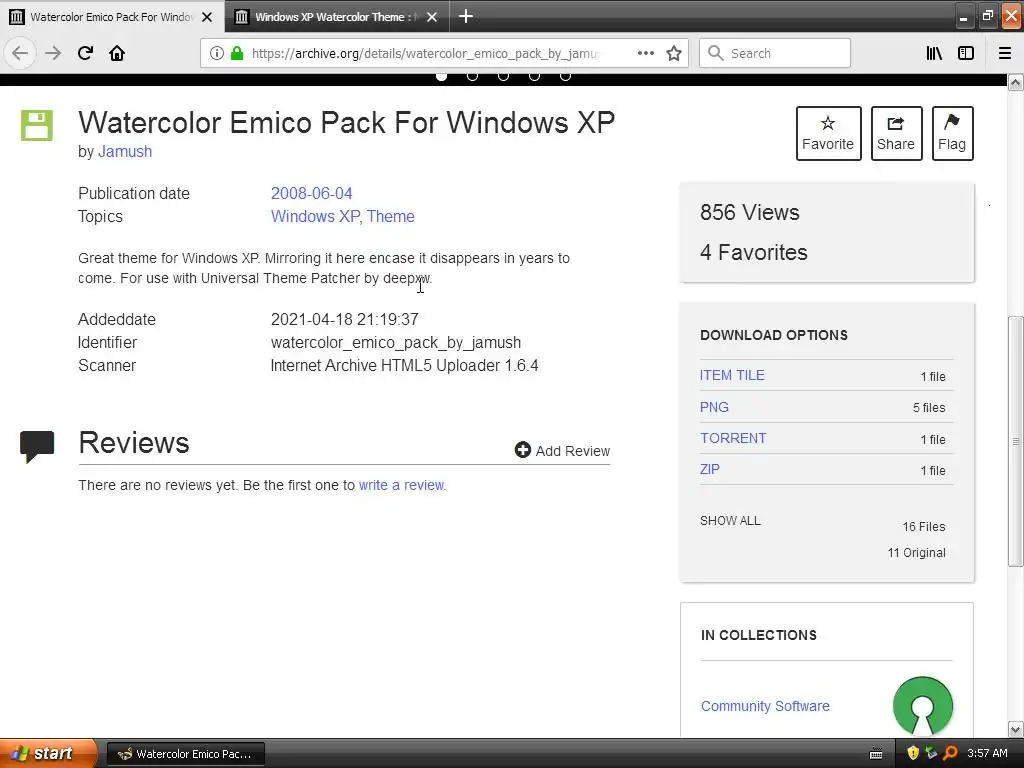Click the Share button
The image size is (1024, 768).
click(x=896, y=133)
